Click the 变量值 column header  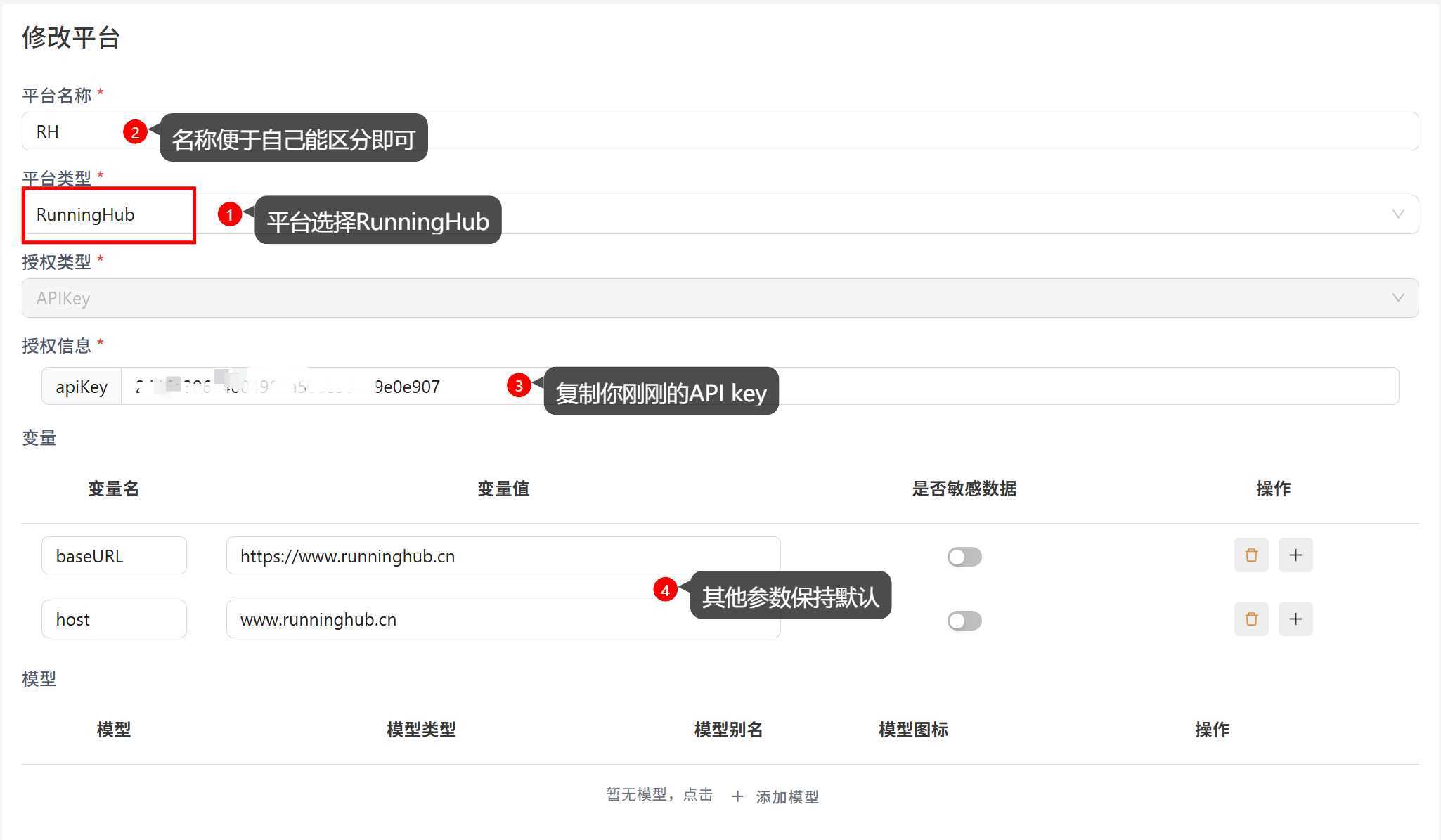pyautogui.click(x=503, y=489)
